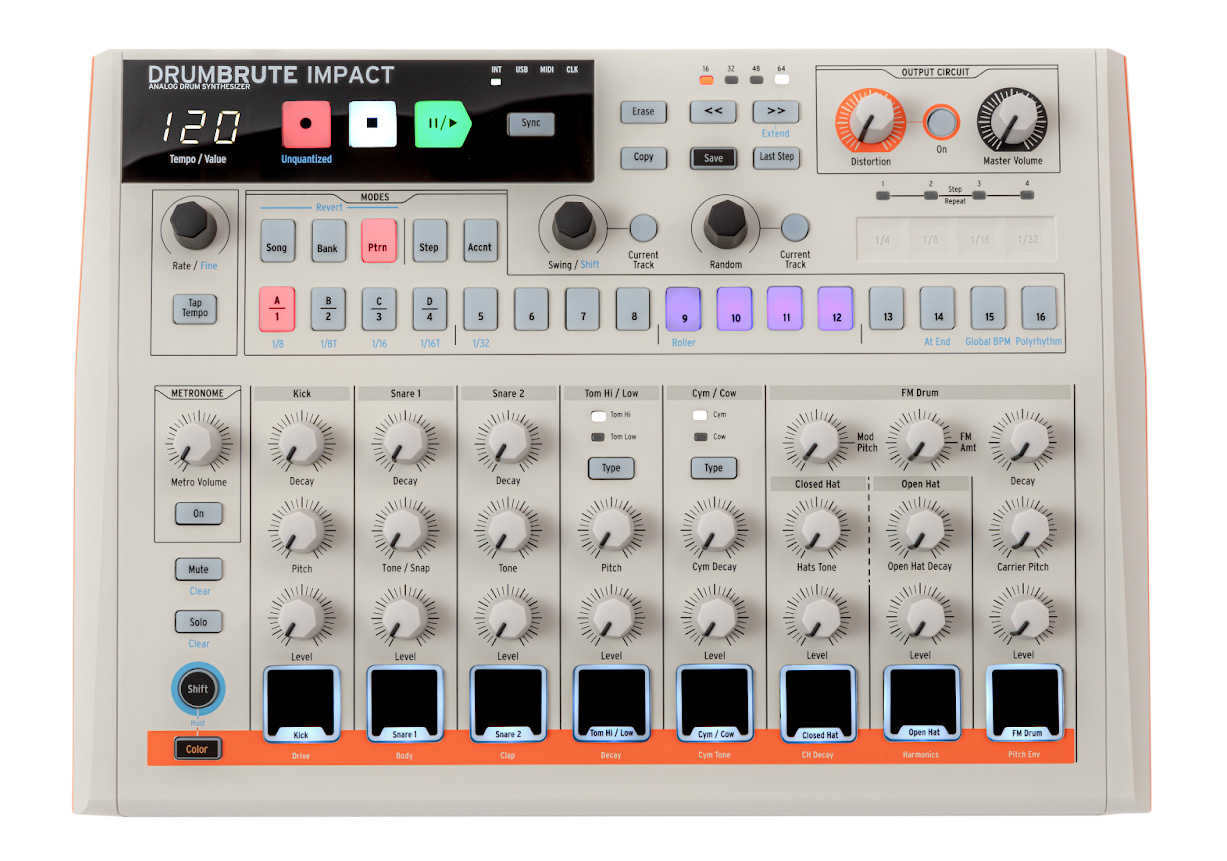Click the Solo button
The width and height of the screenshot is (1227, 861).
[198, 622]
